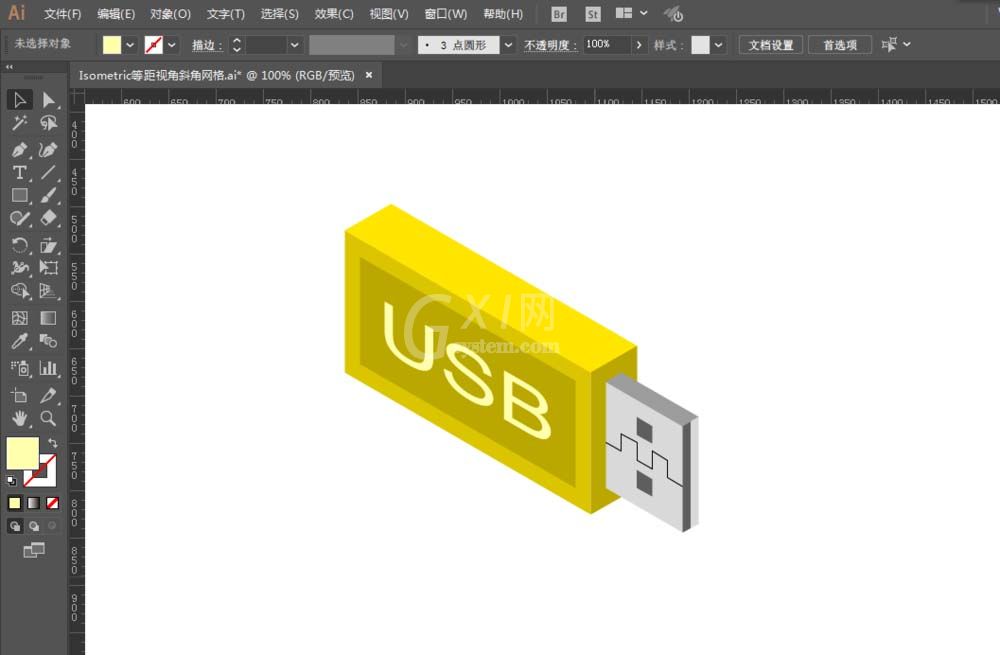Screen dimensions: 1000x655
Task: Select the Mesh tool
Action: [x=19, y=318]
